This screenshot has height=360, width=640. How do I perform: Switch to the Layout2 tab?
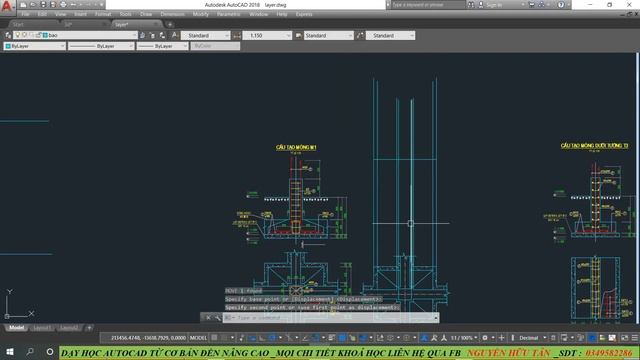pos(68,328)
